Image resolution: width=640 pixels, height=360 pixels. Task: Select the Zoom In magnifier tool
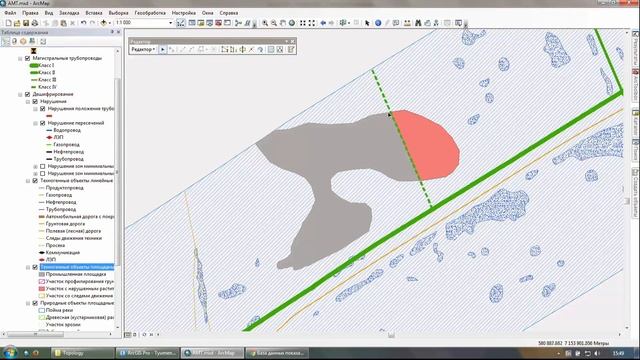(265, 23)
